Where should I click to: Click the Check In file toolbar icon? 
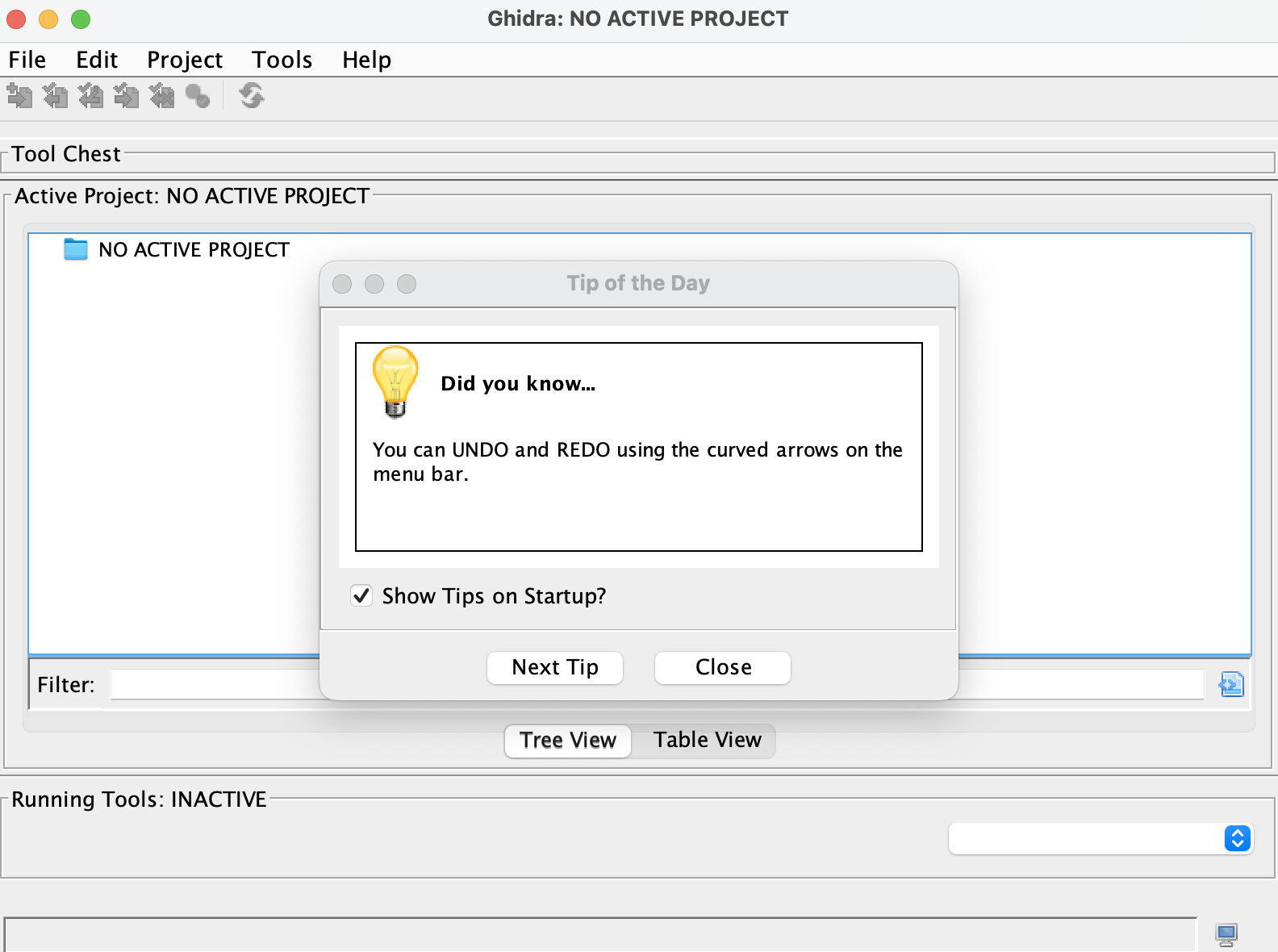(126, 96)
